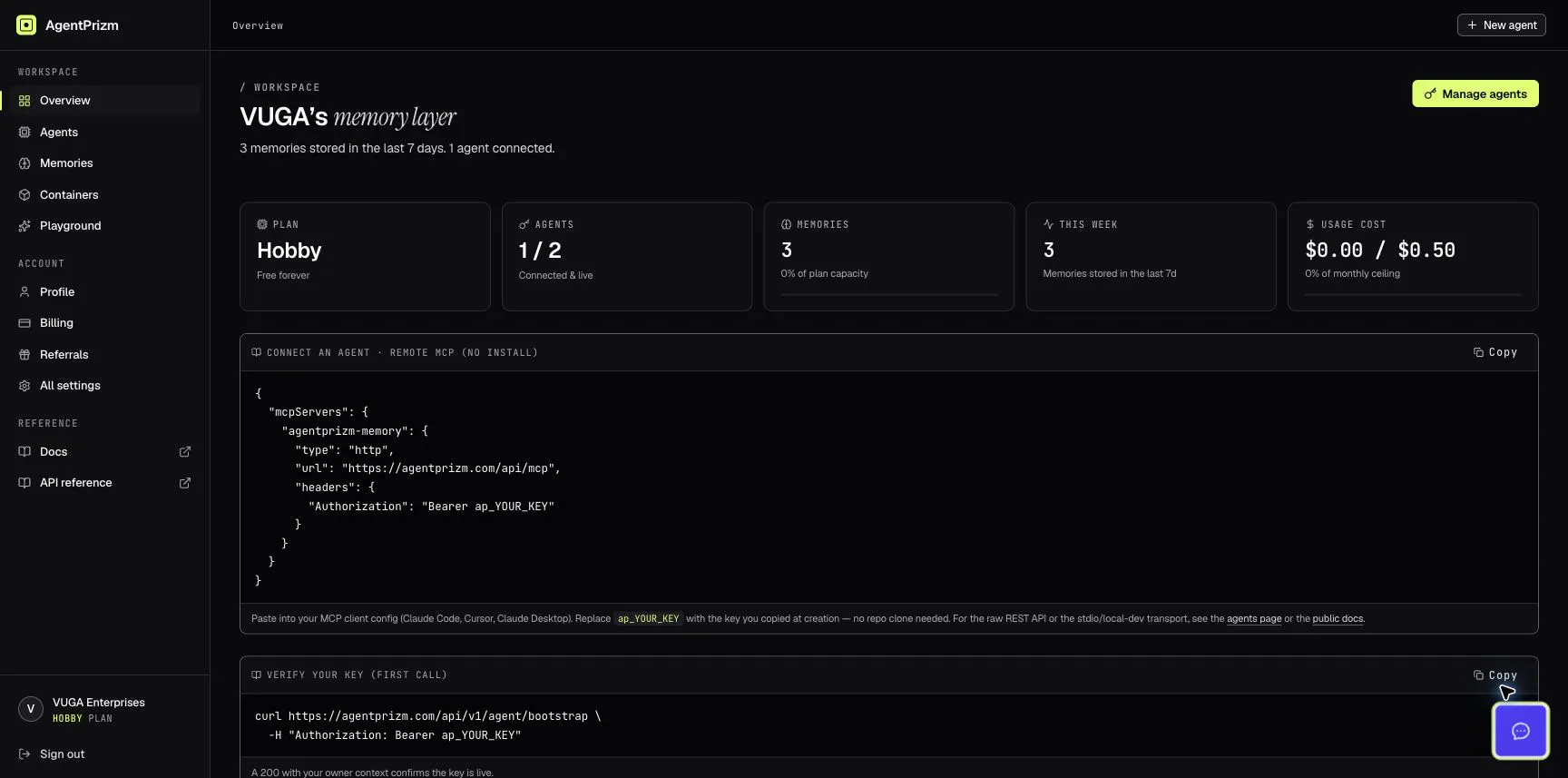The width and height of the screenshot is (1568, 778).
Task: Click the Verify your key book icon
Action: tap(257, 675)
